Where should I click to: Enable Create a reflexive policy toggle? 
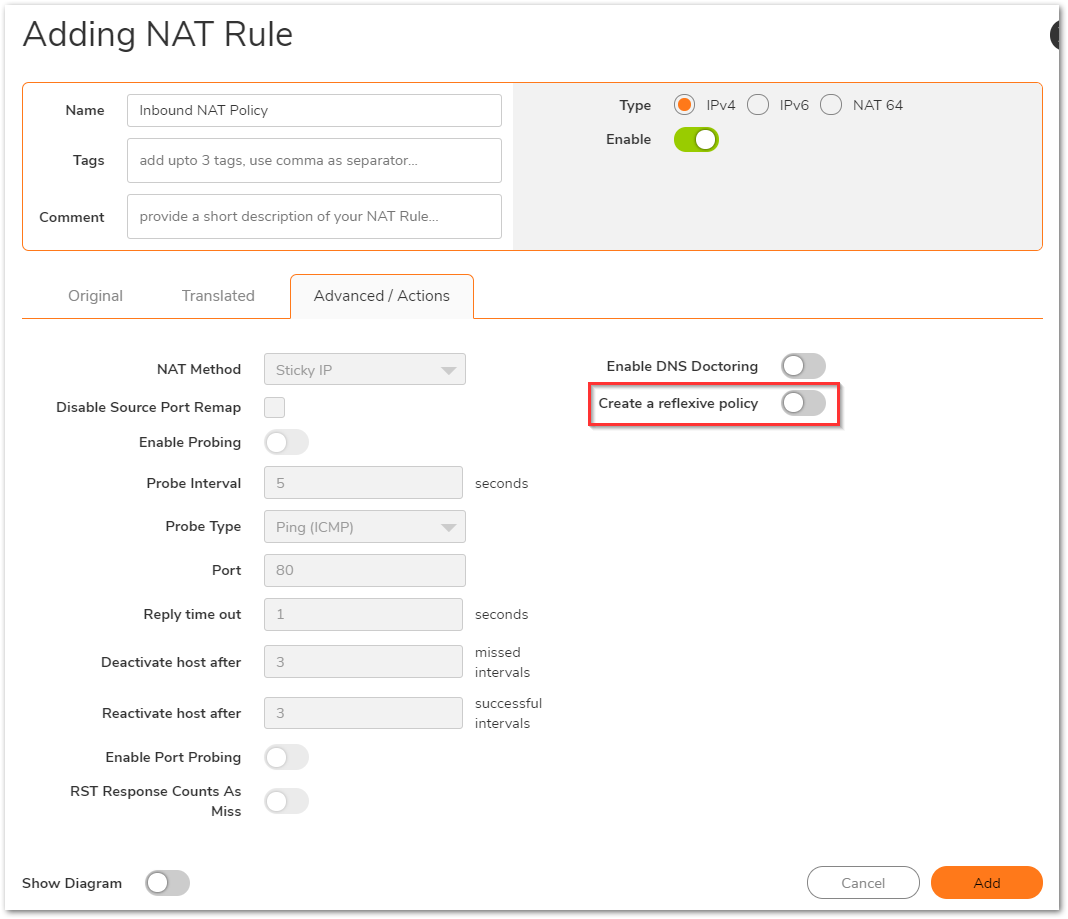[x=803, y=403]
